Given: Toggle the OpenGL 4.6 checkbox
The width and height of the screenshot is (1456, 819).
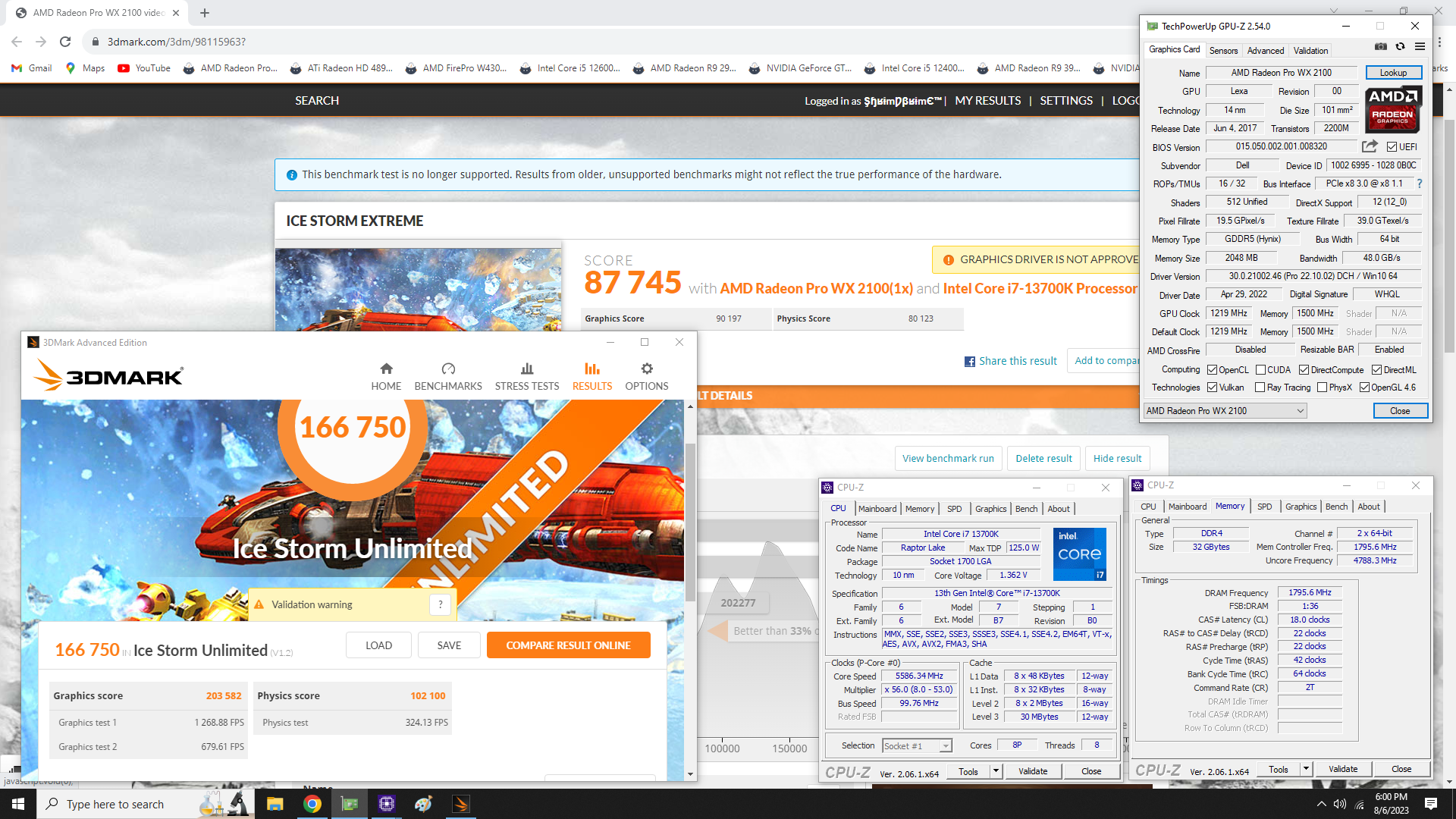Looking at the screenshot, I should click(1364, 388).
